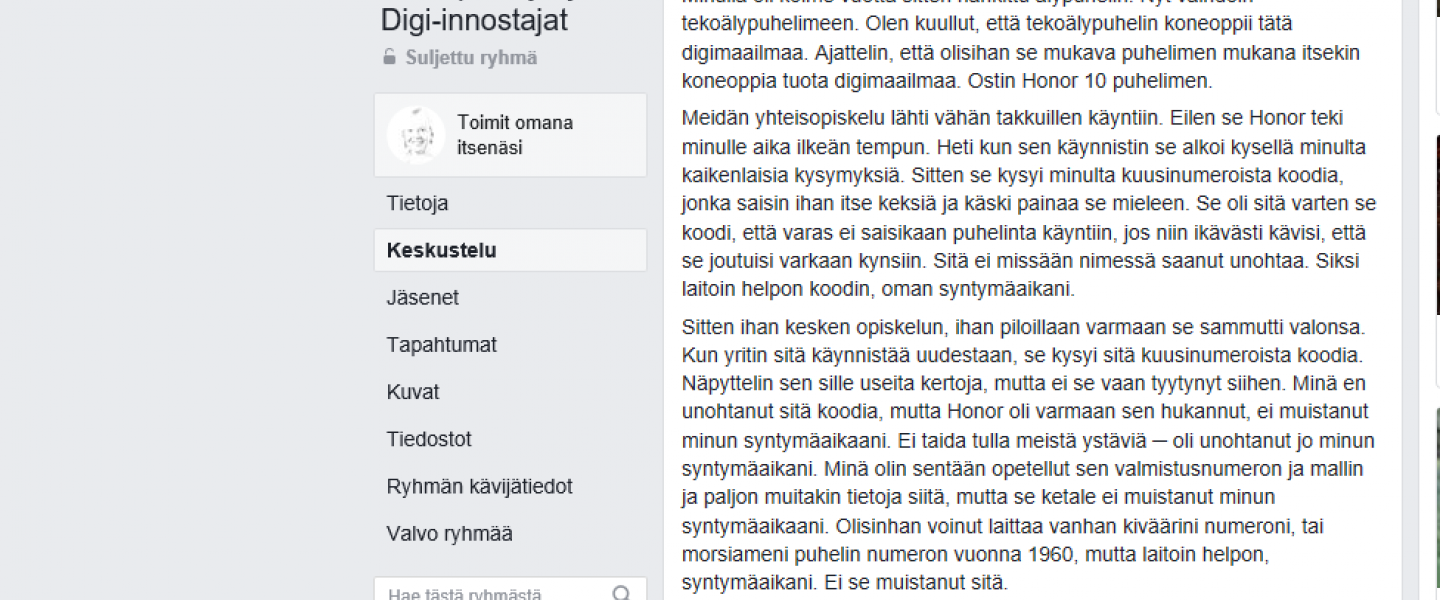Open the Digi-innostajat group title
This screenshot has width=1440, height=600.
pyautogui.click(x=474, y=20)
